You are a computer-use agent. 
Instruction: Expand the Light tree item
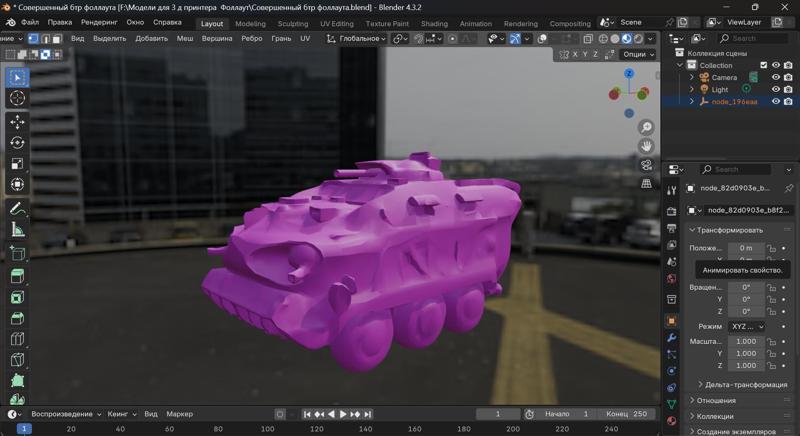tap(692, 89)
